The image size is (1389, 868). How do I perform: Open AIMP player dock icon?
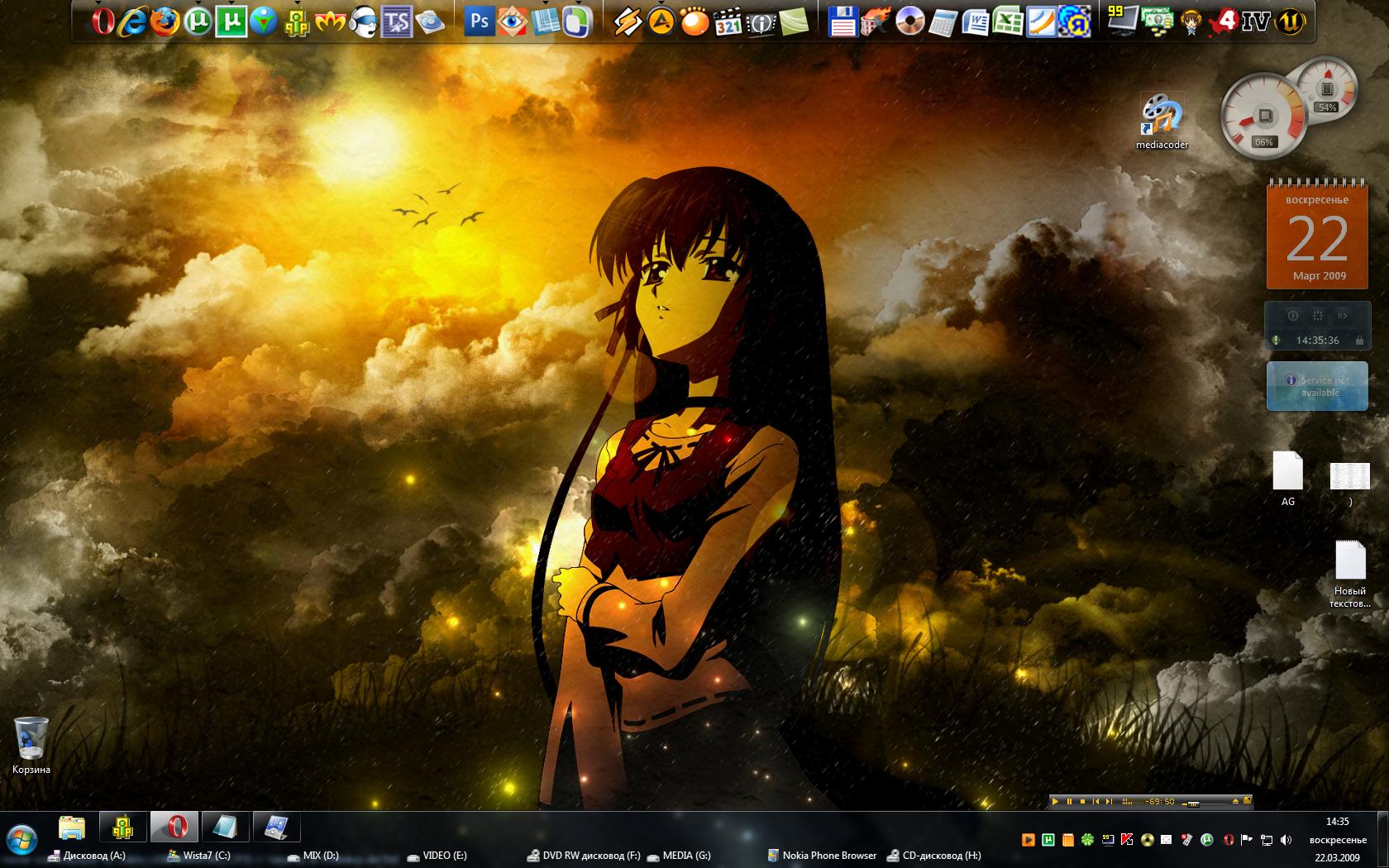tap(661, 21)
